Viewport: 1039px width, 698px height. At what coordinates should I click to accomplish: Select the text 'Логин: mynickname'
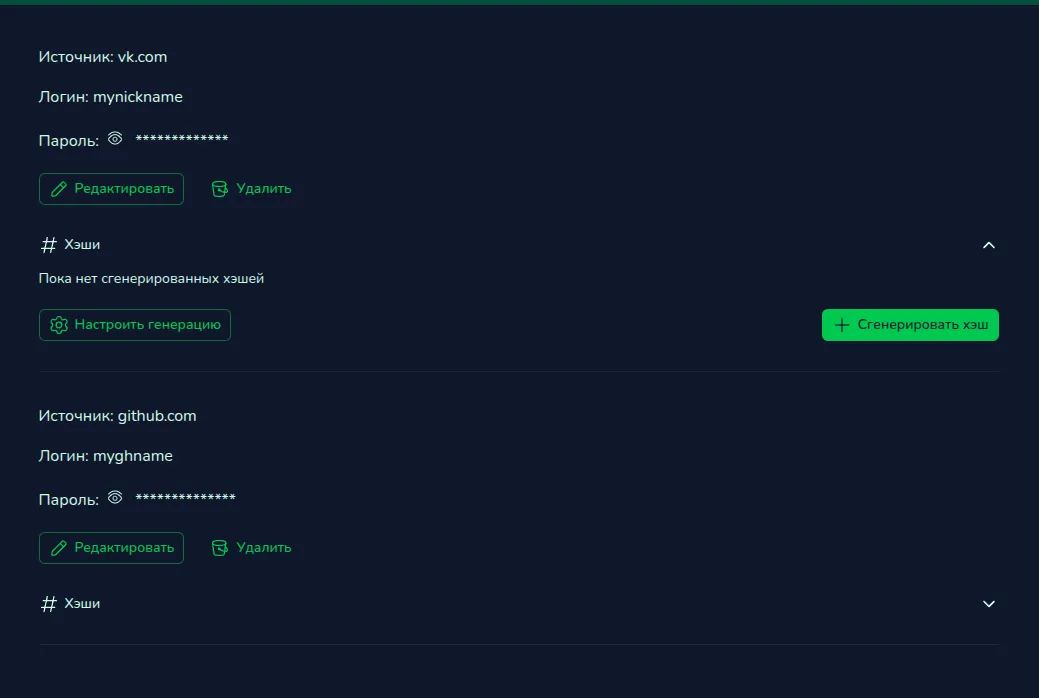click(111, 97)
